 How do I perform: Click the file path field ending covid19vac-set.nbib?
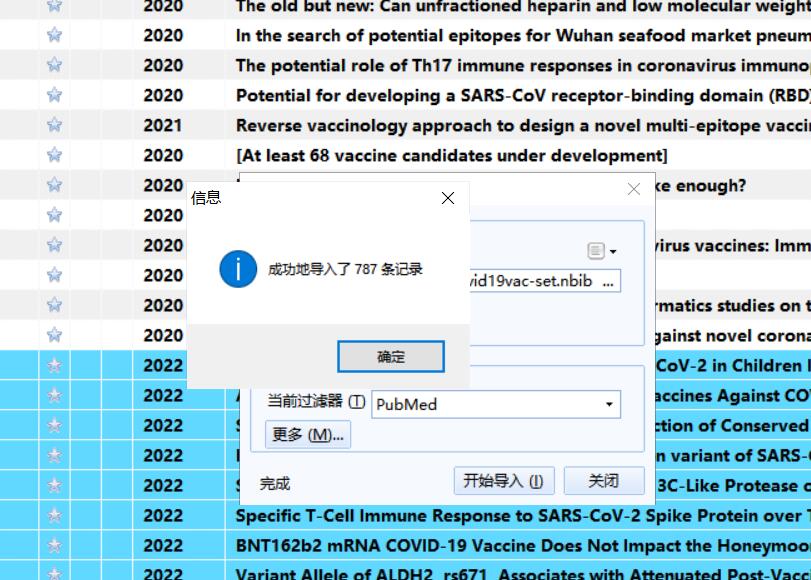(544, 281)
